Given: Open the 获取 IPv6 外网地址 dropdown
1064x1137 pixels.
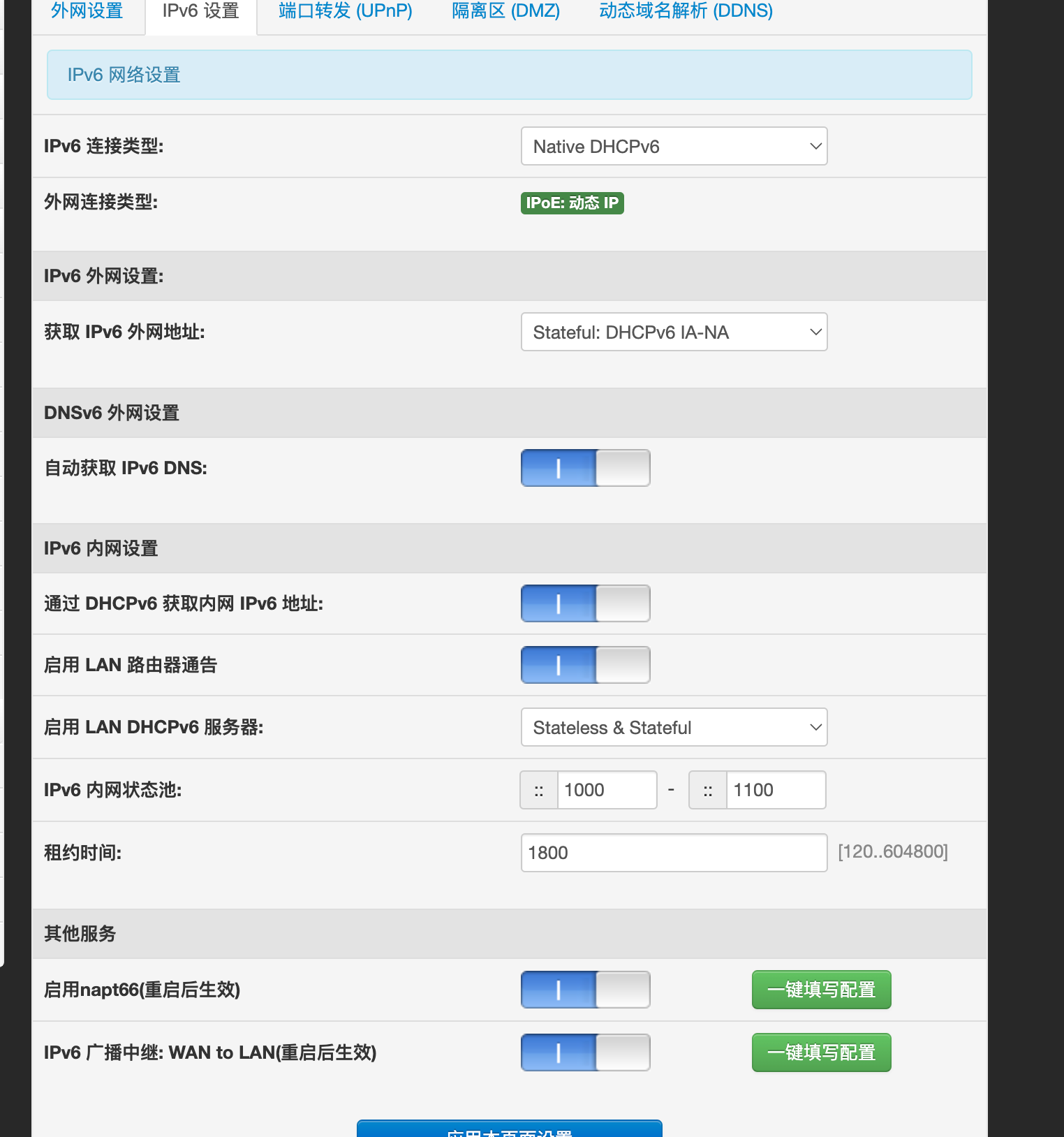Looking at the screenshot, I should (674, 332).
